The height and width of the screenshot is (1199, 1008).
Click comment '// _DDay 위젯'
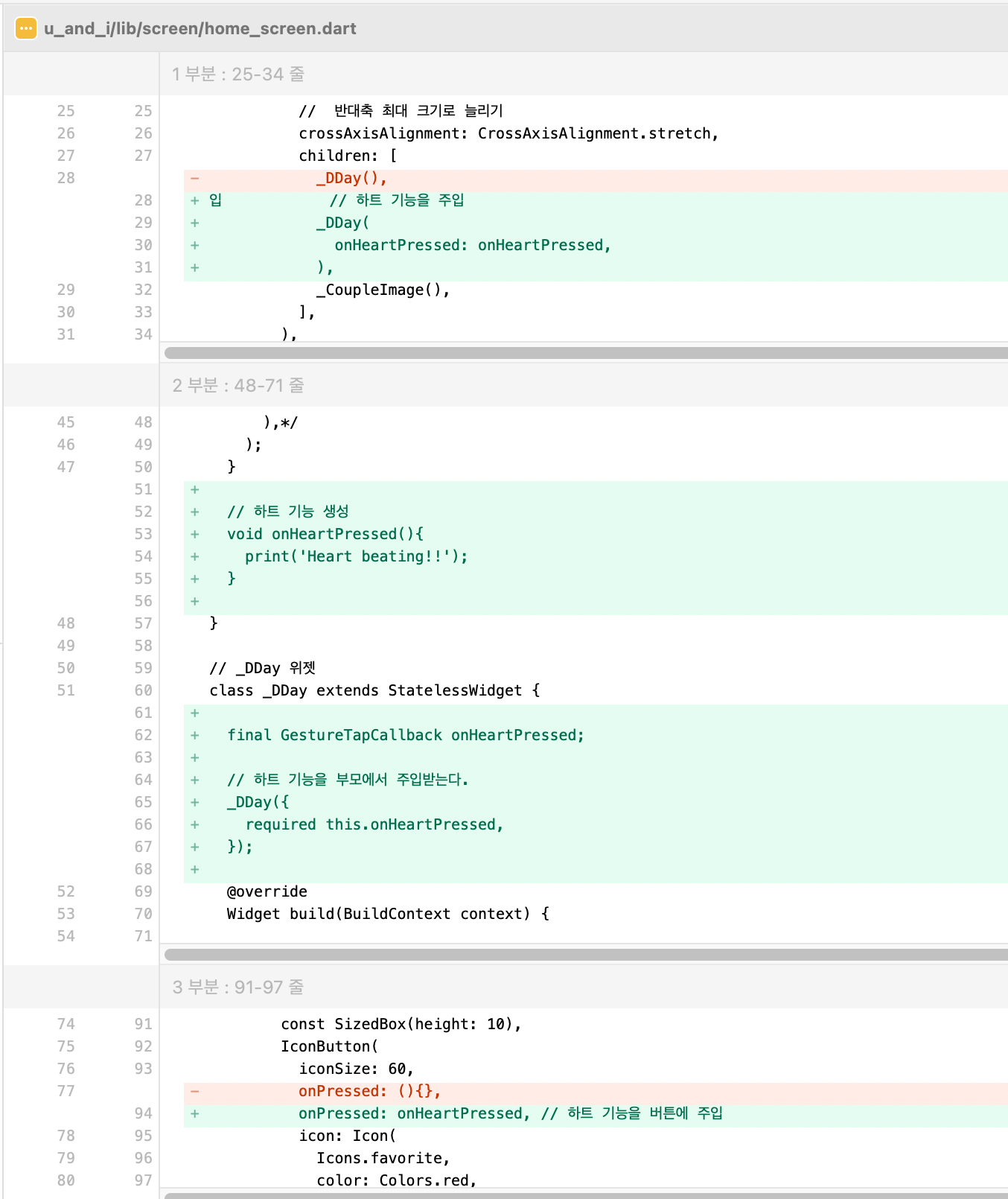pos(263,668)
